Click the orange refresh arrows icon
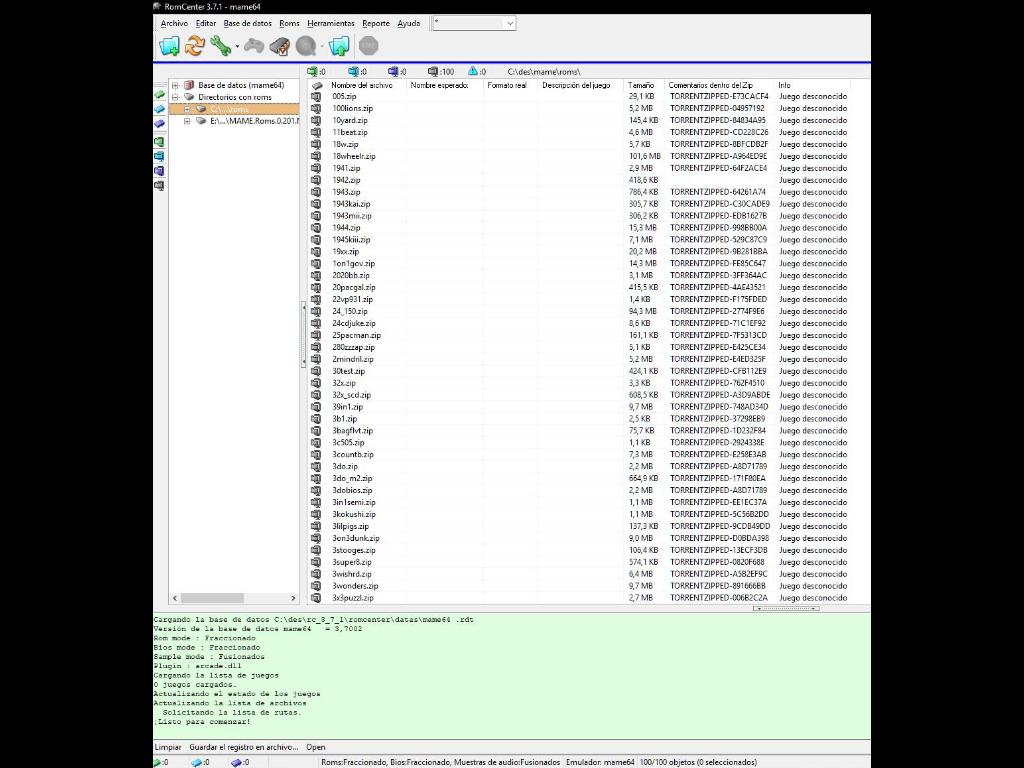Screen dimensions: 1024x768 tap(195, 46)
